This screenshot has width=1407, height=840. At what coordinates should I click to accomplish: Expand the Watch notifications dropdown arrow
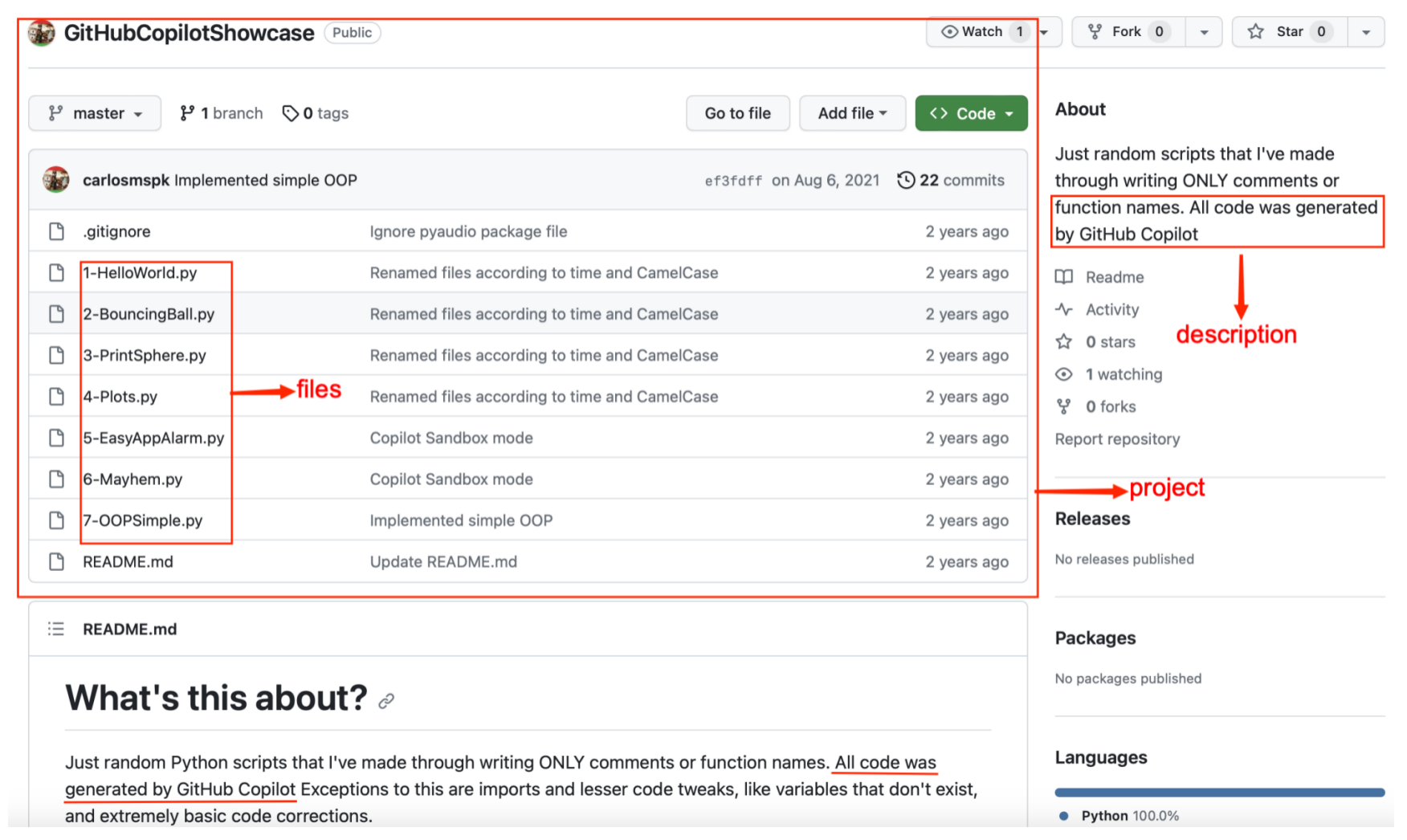(x=1046, y=32)
